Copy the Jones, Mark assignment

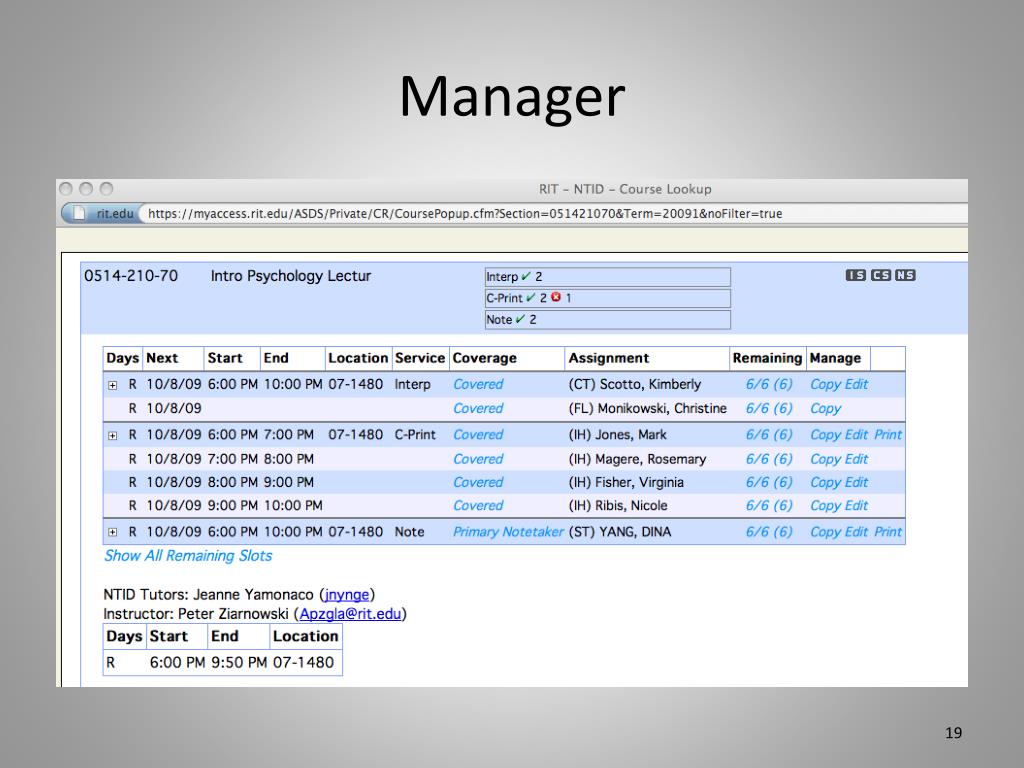point(825,435)
